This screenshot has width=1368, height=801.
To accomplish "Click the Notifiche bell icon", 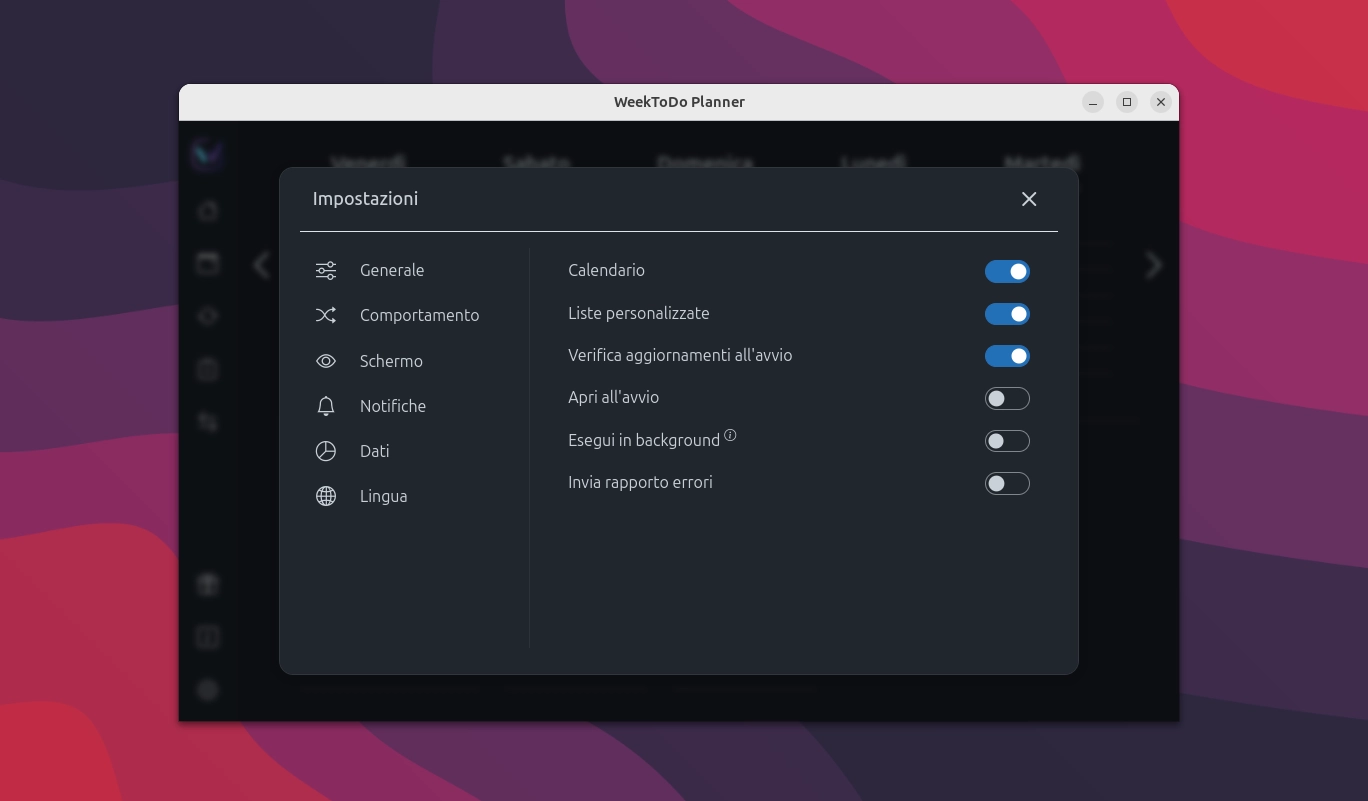I will 326,406.
